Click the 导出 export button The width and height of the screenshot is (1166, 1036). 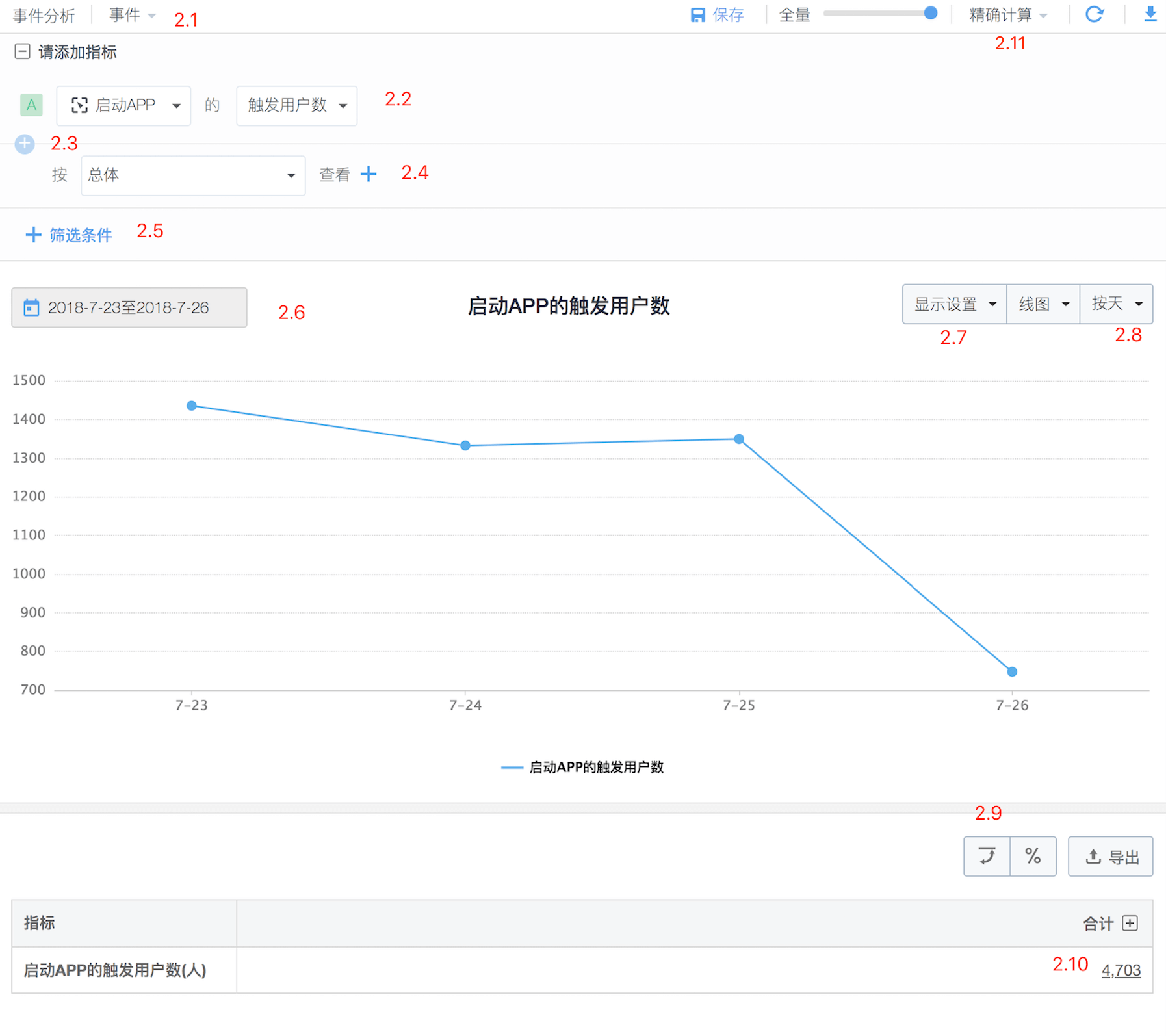click(1110, 857)
